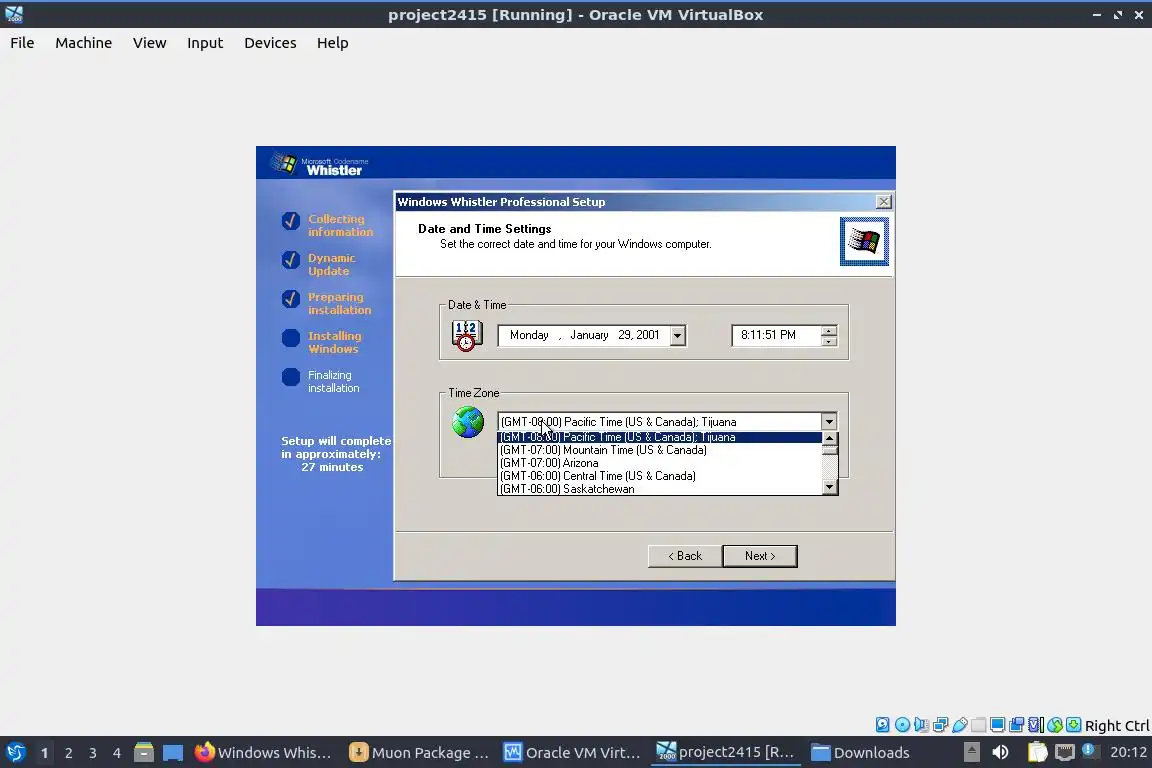Open the wired network tray icon
1152x768 pixels.
(1064, 752)
